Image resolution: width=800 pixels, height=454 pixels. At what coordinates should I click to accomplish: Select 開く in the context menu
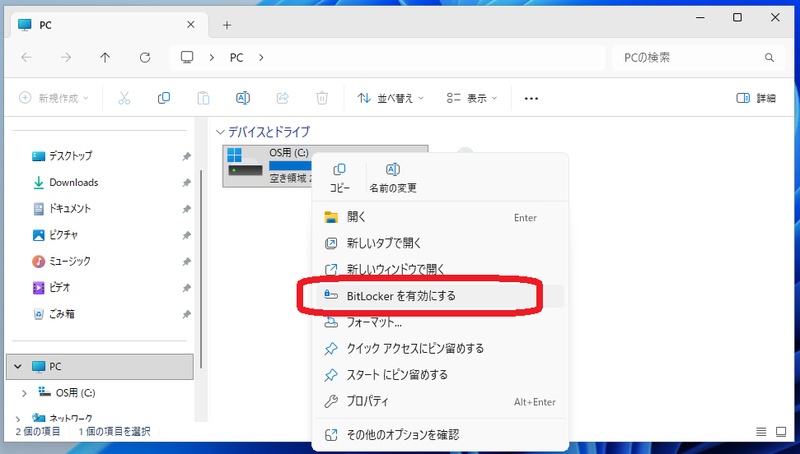(440, 217)
